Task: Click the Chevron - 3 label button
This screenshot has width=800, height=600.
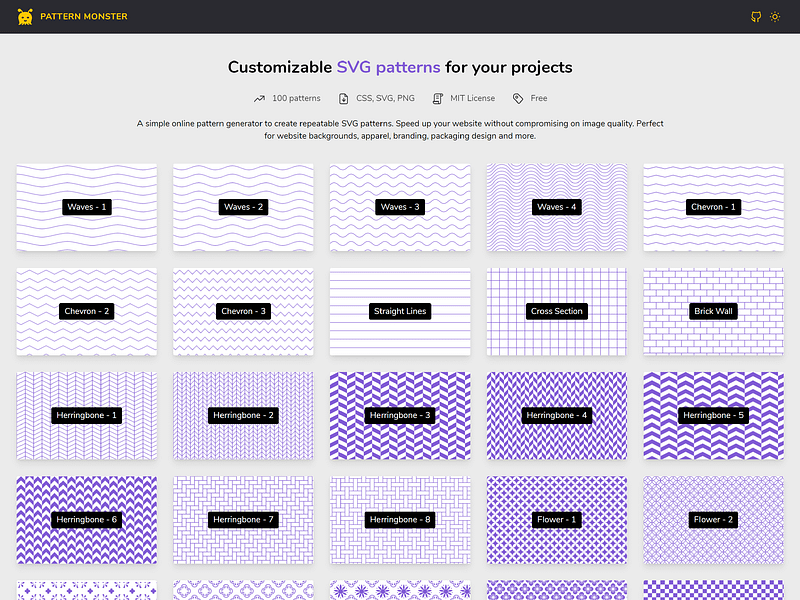Action: coord(243,311)
